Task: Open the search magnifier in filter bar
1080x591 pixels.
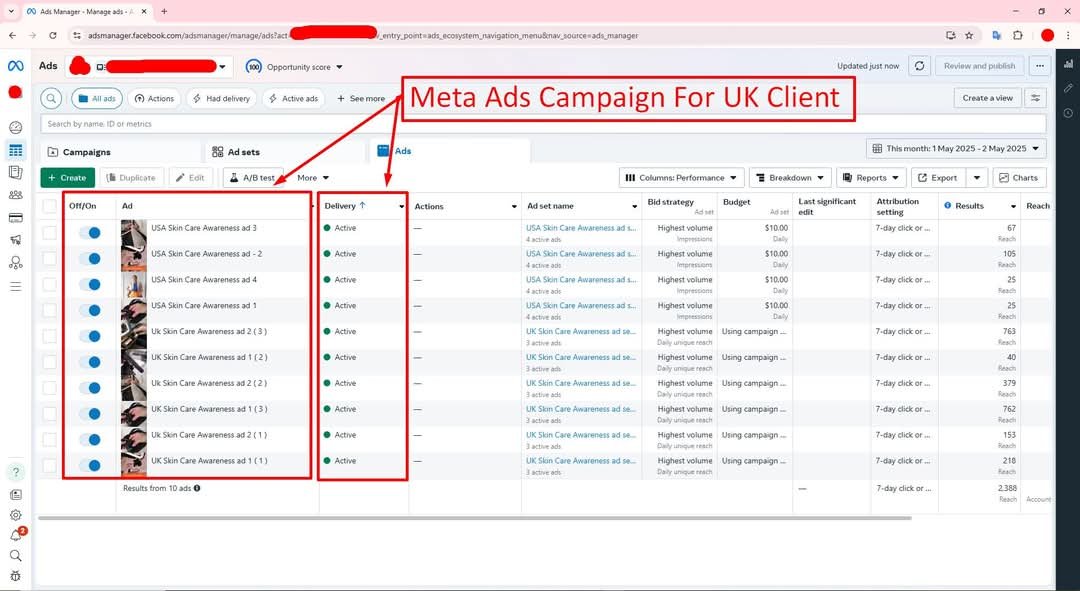Action: click(x=51, y=98)
